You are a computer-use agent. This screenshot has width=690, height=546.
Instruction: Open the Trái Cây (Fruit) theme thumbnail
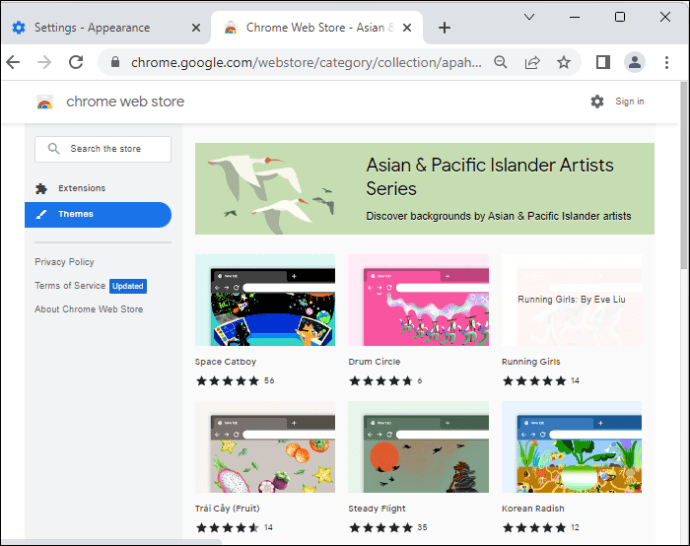click(x=265, y=447)
